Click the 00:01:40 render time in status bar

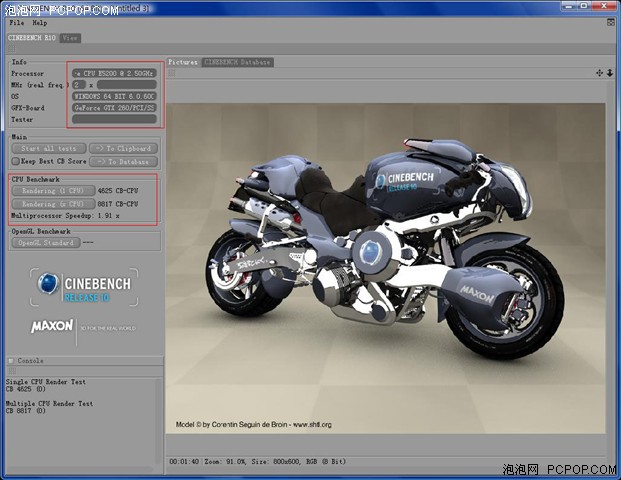point(184,462)
